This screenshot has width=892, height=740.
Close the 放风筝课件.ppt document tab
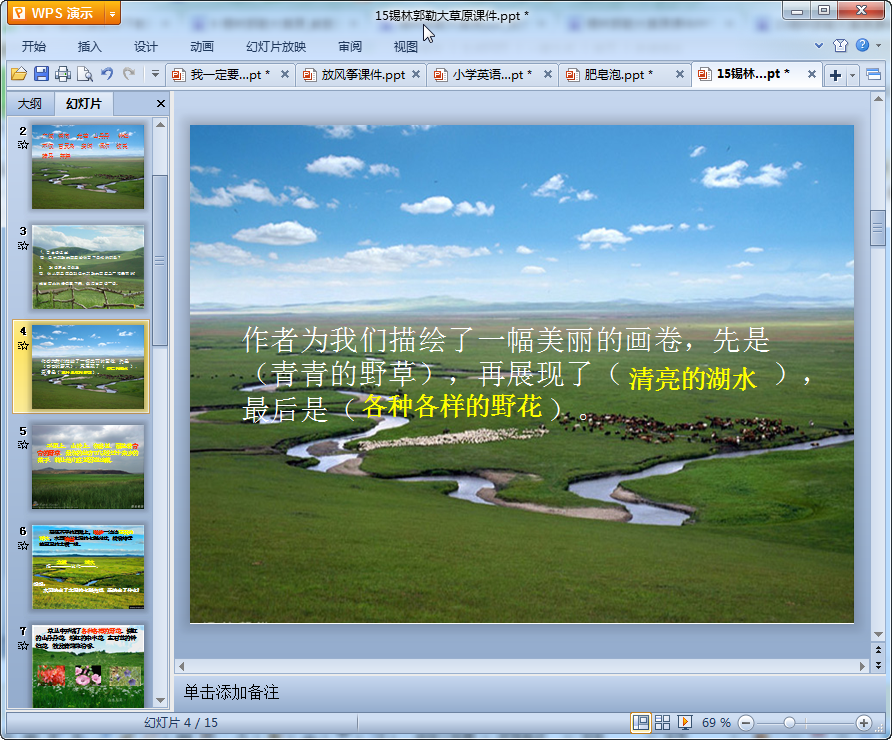(416, 74)
